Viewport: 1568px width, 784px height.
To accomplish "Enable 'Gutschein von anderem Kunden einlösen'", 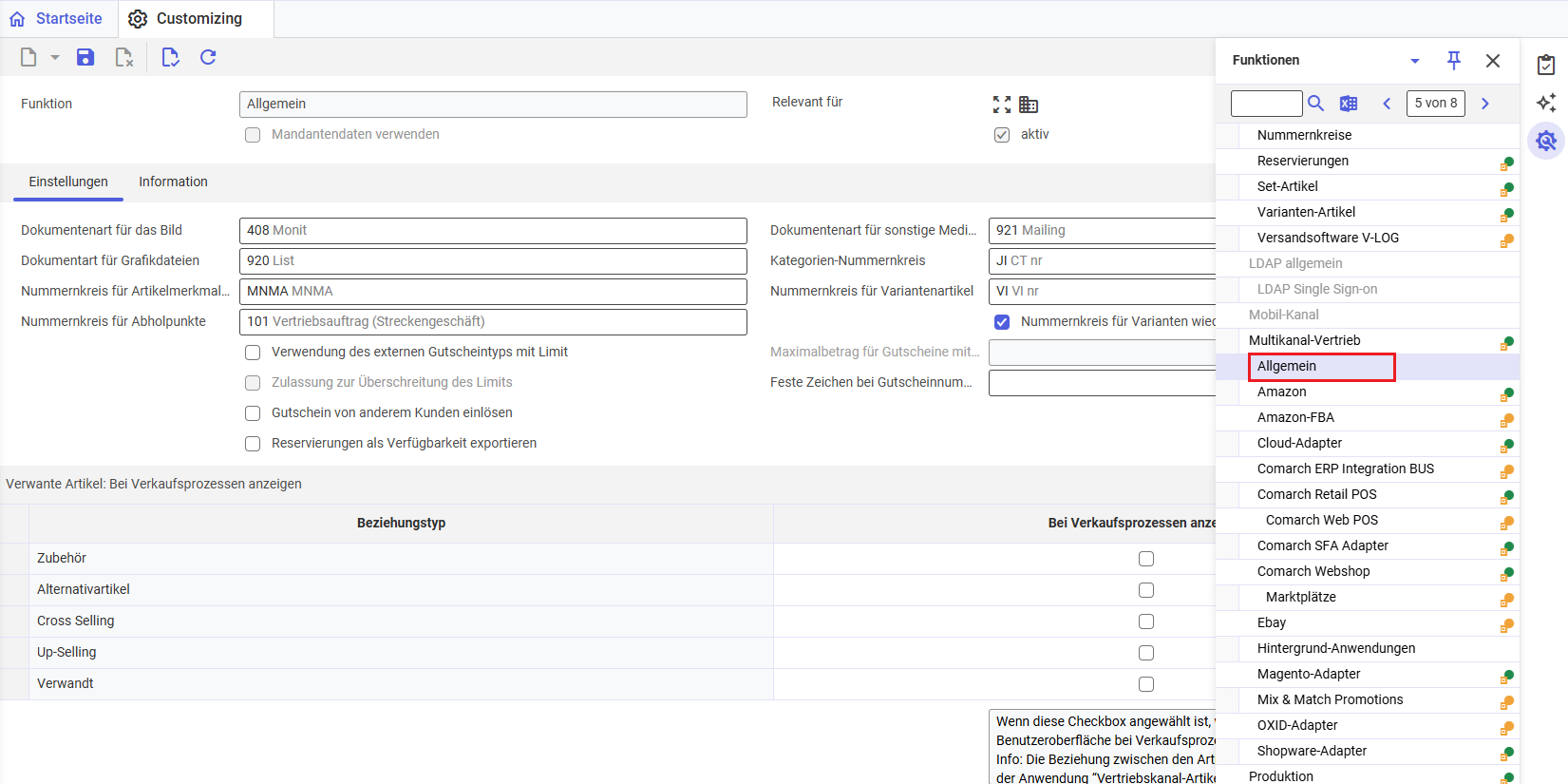I will [253, 413].
